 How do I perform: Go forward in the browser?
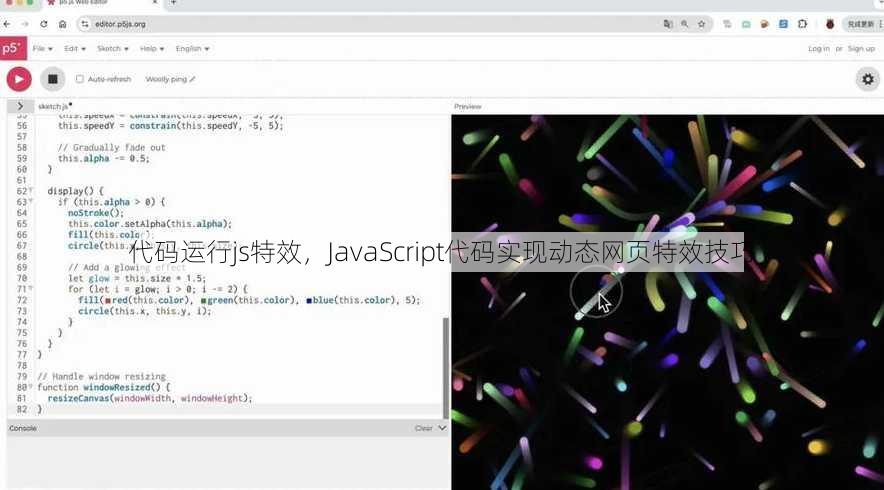pos(25,24)
